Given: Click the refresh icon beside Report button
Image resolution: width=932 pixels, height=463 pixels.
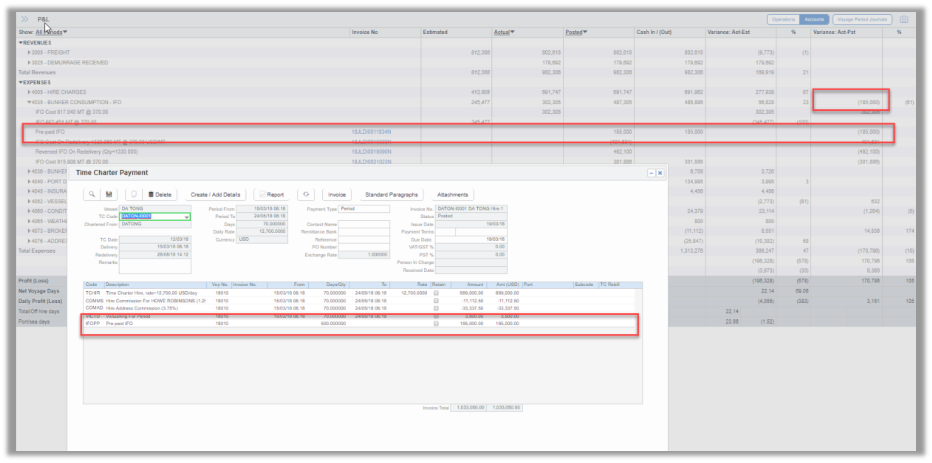Looking at the screenshot, I should pos(306,194).
